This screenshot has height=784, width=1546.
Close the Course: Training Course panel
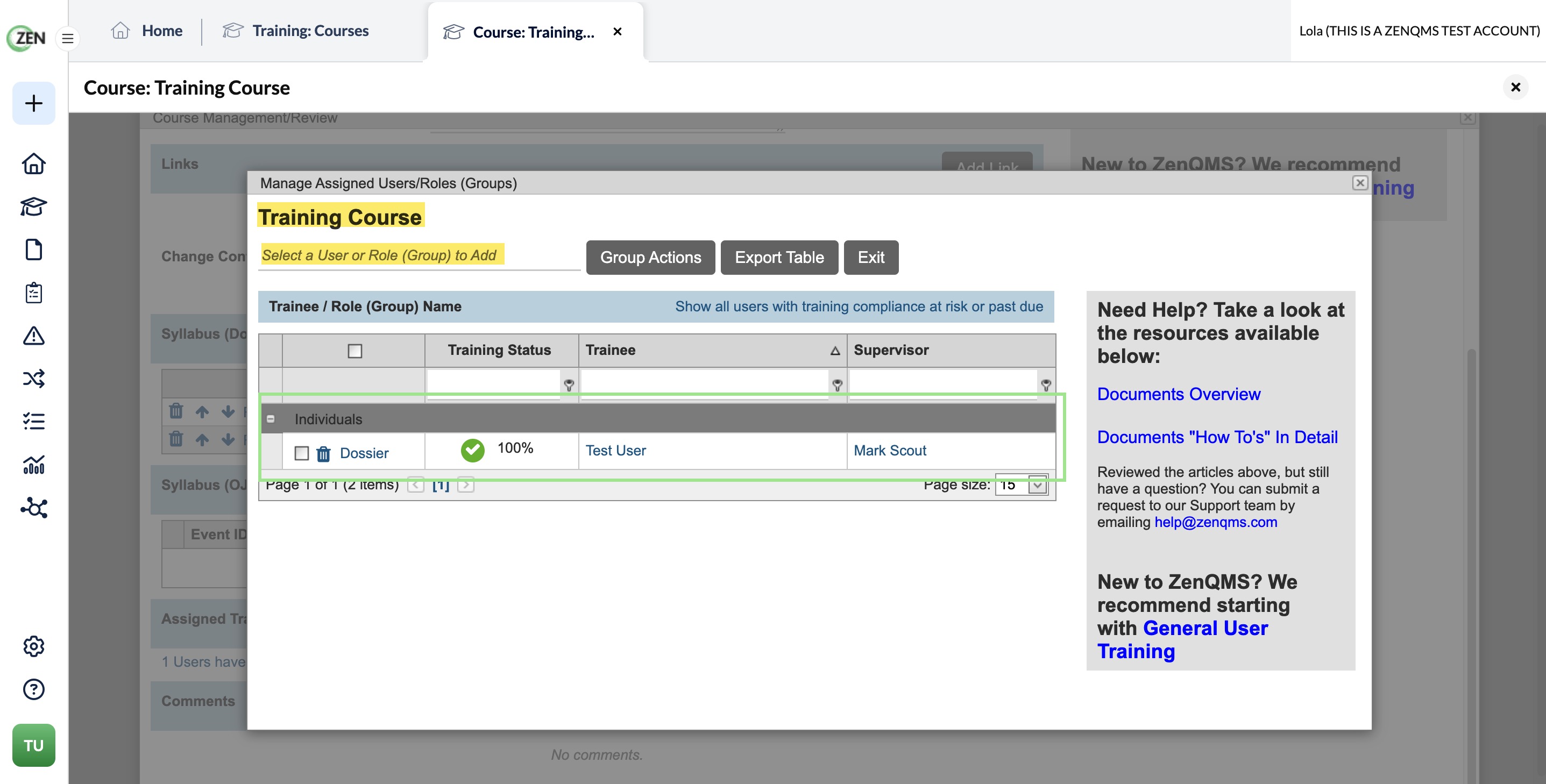(x=1515, y=88)
